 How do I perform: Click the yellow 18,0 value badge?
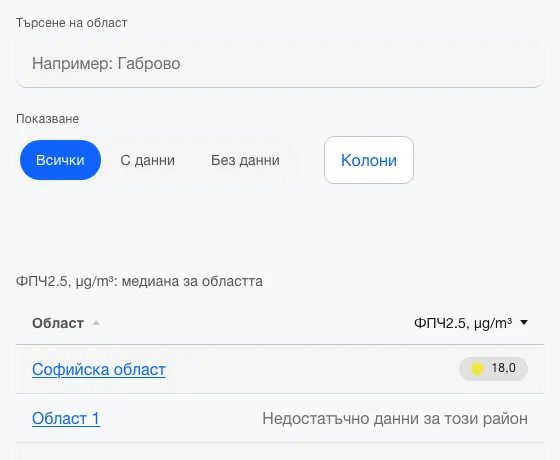pos(493,369)
